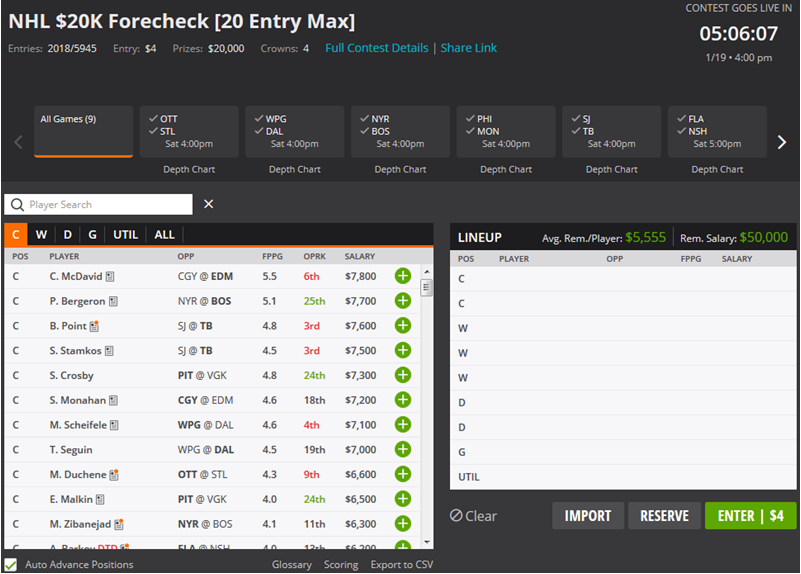Select the OTT vs STL game filter
Viewport: 801px width, 574px height.
(188, 131)
